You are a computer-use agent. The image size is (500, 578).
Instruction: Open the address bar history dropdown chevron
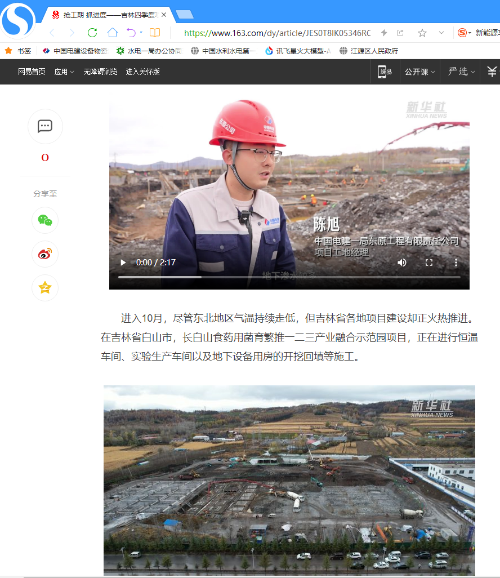click(x=441, y=33)
